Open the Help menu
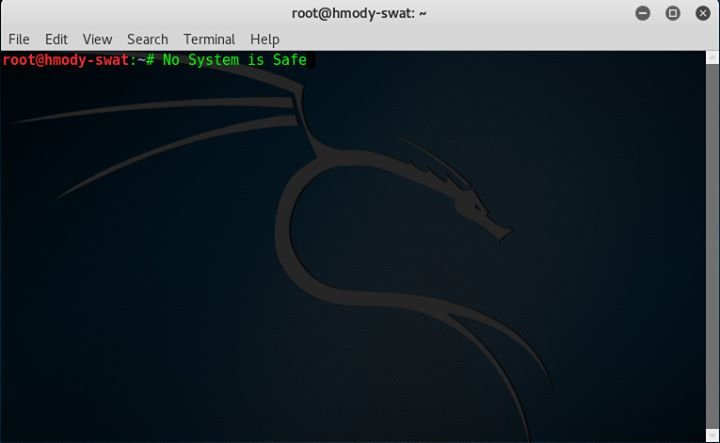Image resolution: width=720 pixels, height=443 pixels. (265, 39)
